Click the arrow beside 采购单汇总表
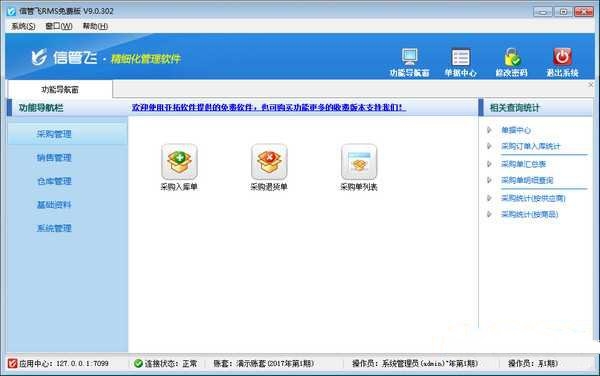Screen dimensions: 600x376 click(489, 164)
